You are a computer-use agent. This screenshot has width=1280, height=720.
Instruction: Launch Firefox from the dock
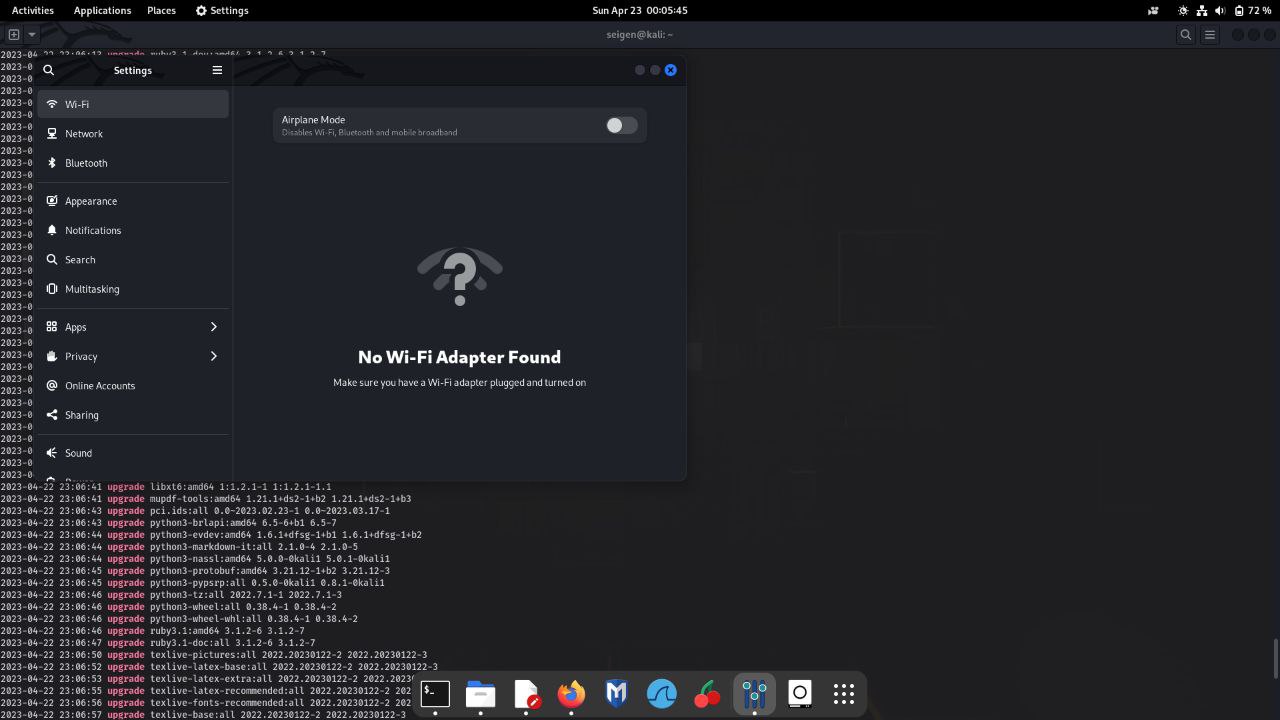571,693
